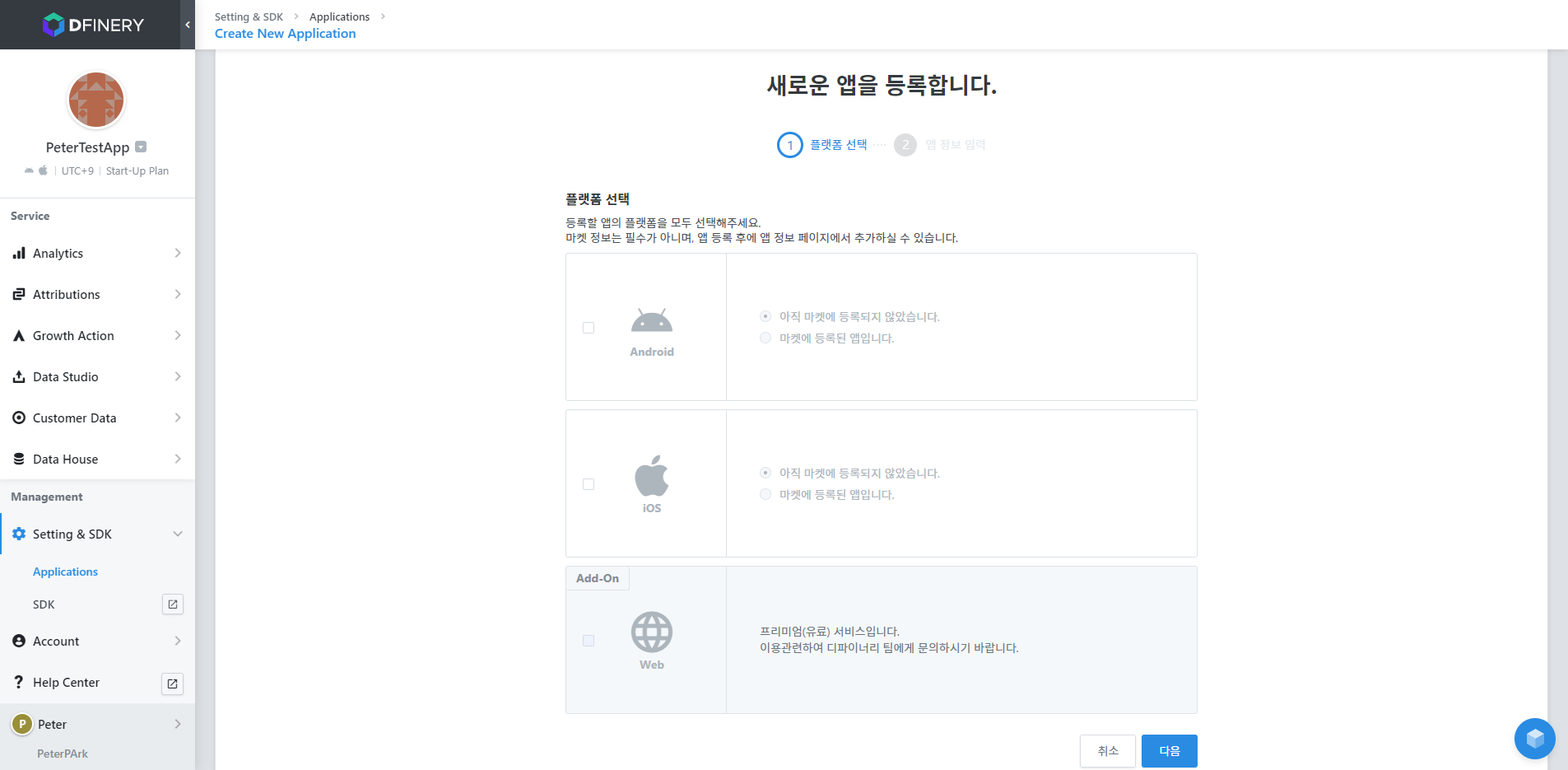Expand the Attributions chevron
Image resolution: width=1568 pixels, height=770 pixels.
pos(178,294)
